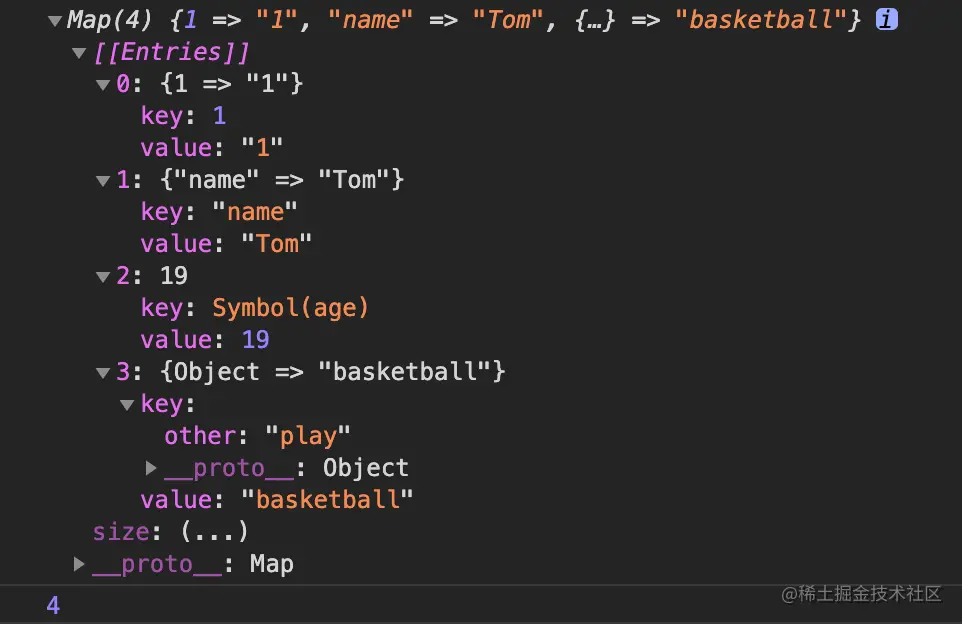Select the value: 19 row
Image resolution: width=962 pixels, height=624 pixels.
(x=205, y=340)
